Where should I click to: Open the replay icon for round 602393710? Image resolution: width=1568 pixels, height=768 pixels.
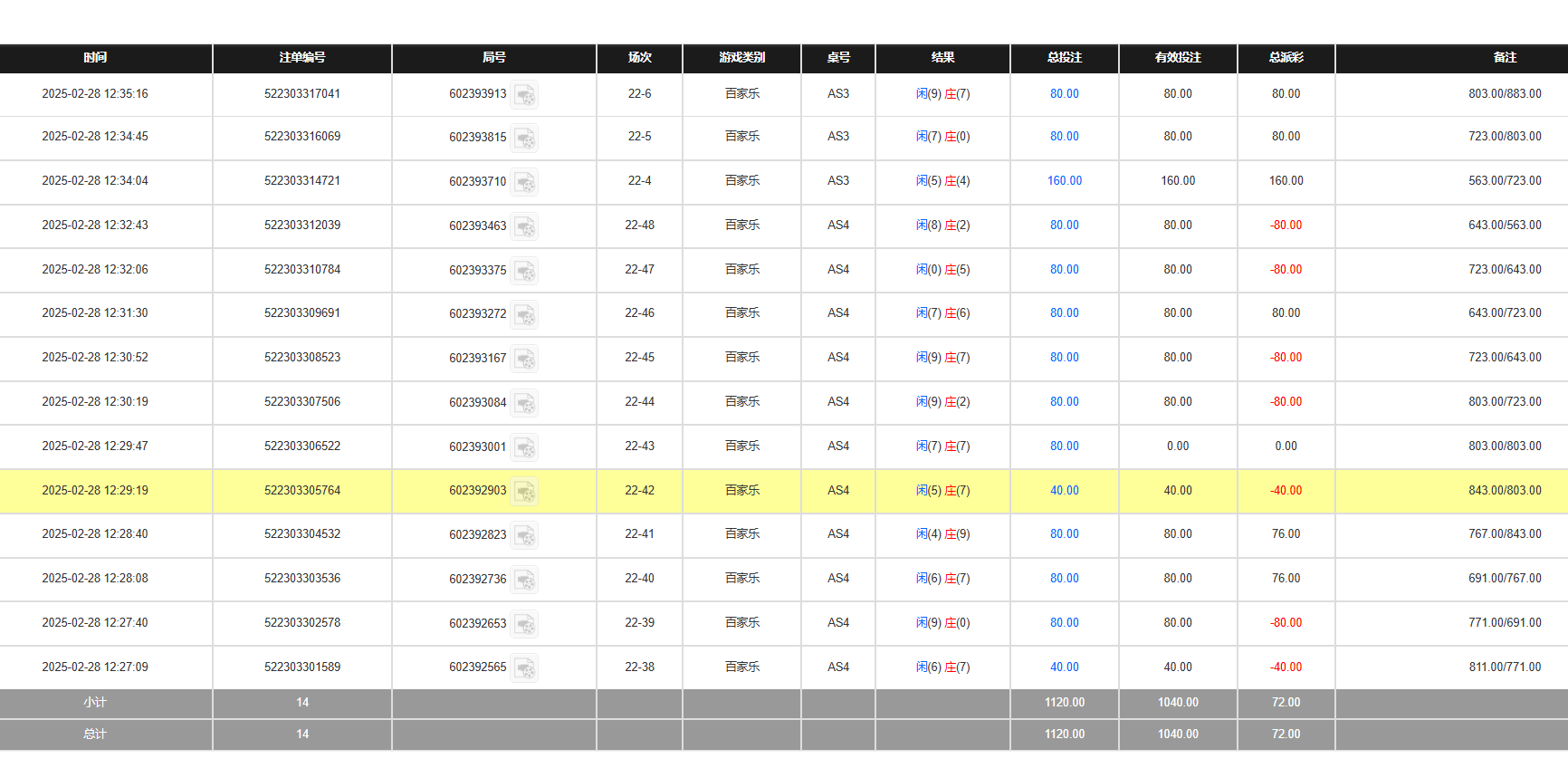click(524, 182)
